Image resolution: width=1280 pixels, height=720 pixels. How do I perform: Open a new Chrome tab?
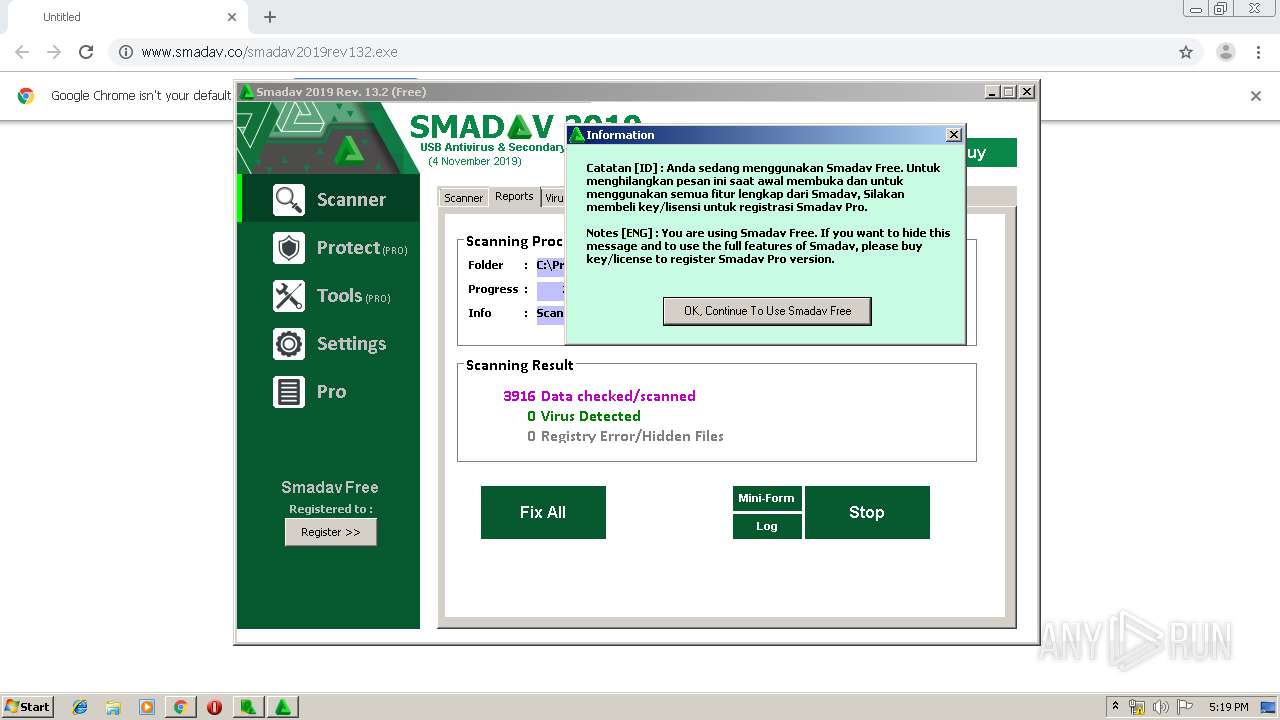tap(270, 17)
